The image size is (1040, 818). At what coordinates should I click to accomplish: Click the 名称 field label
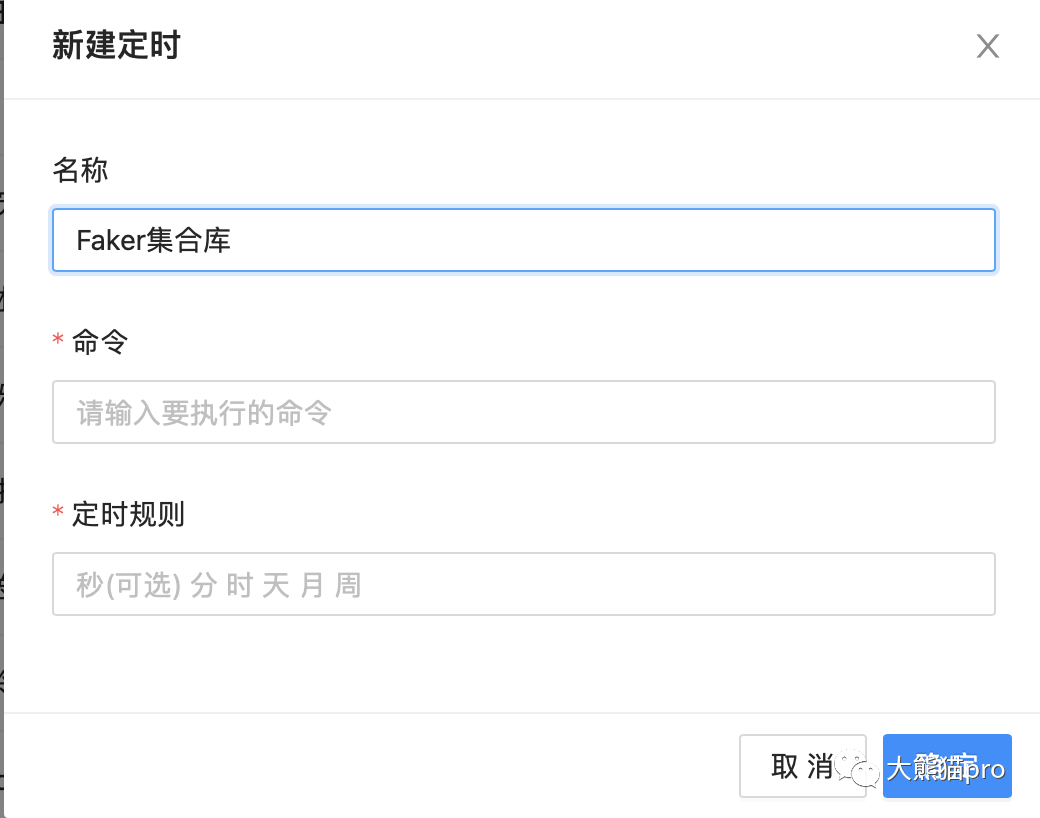[80, 170]
